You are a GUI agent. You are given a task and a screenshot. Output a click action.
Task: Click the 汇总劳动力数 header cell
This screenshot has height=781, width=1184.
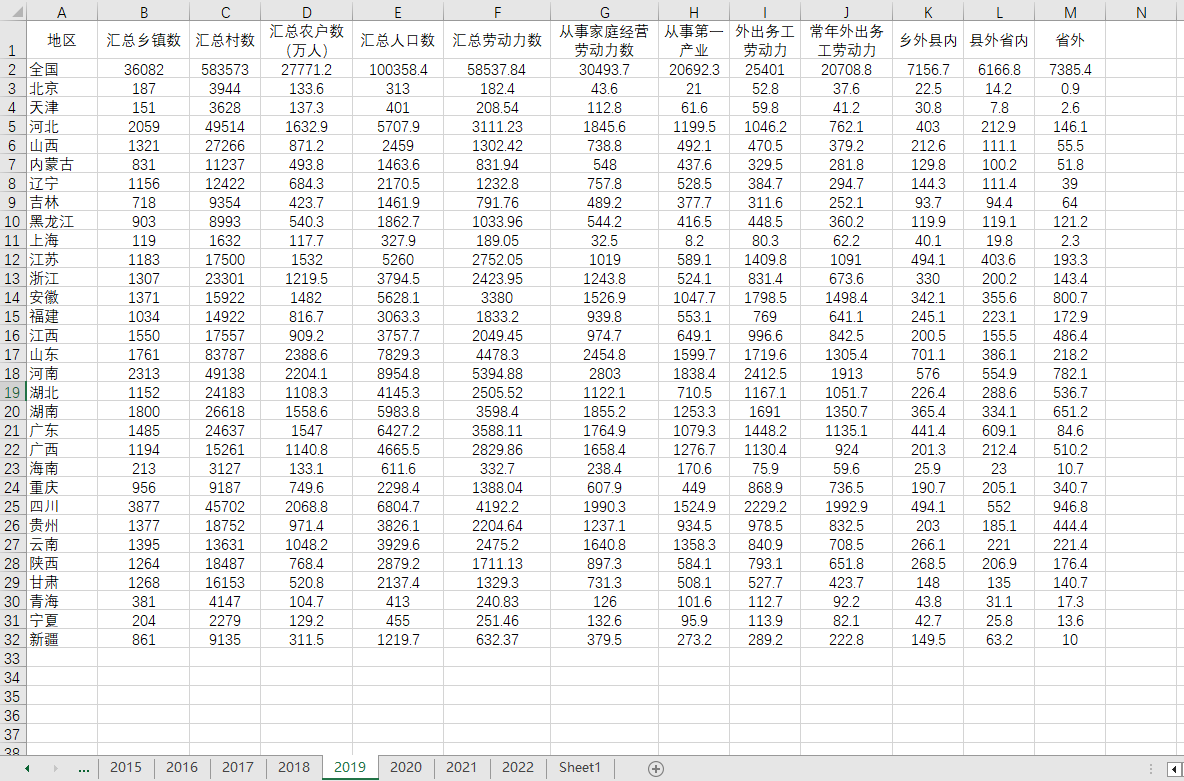coord(497,41)
